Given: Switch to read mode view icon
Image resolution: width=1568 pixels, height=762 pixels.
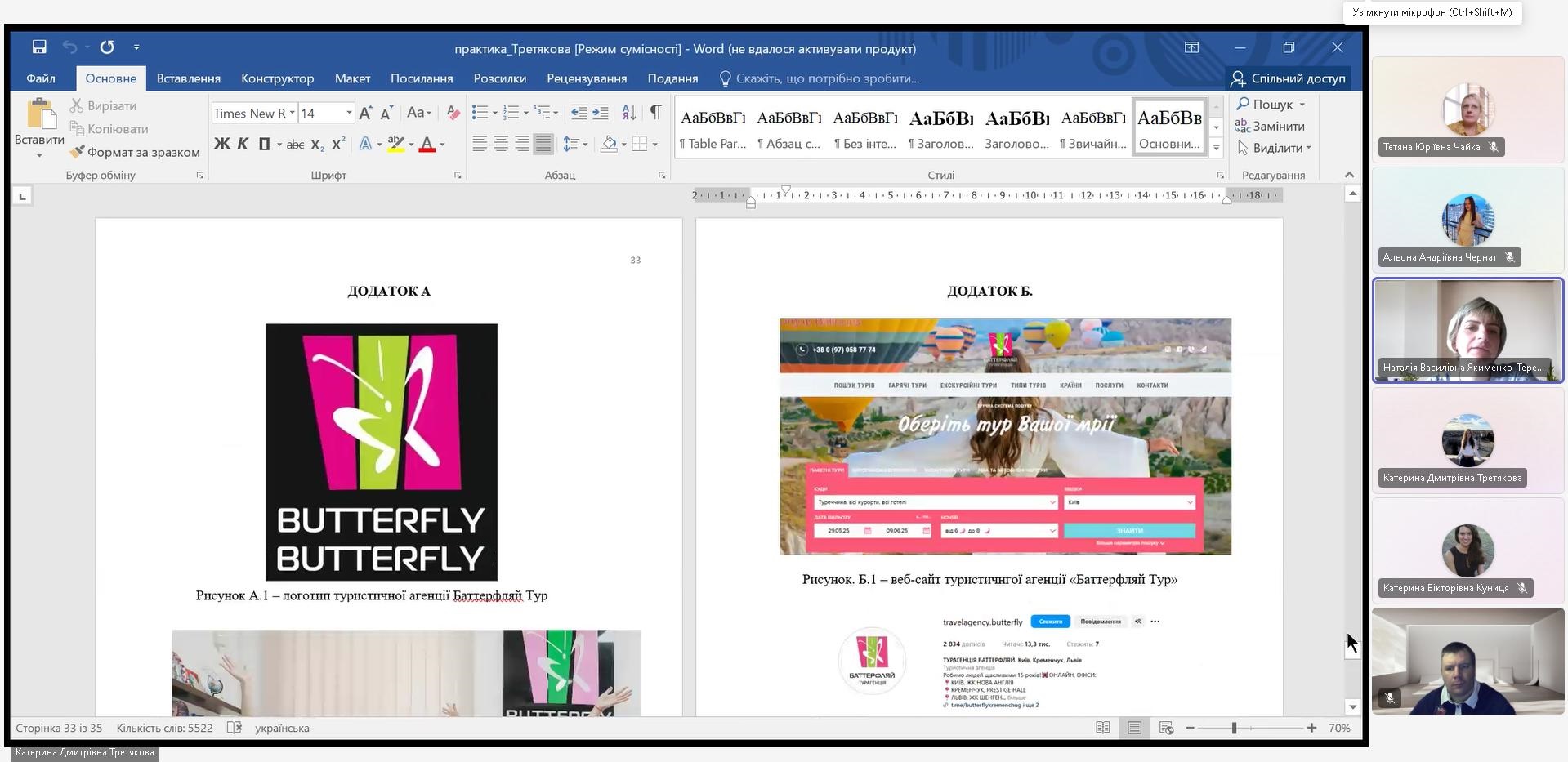Looking at the screenshot, I should (x=1102, y=728).
